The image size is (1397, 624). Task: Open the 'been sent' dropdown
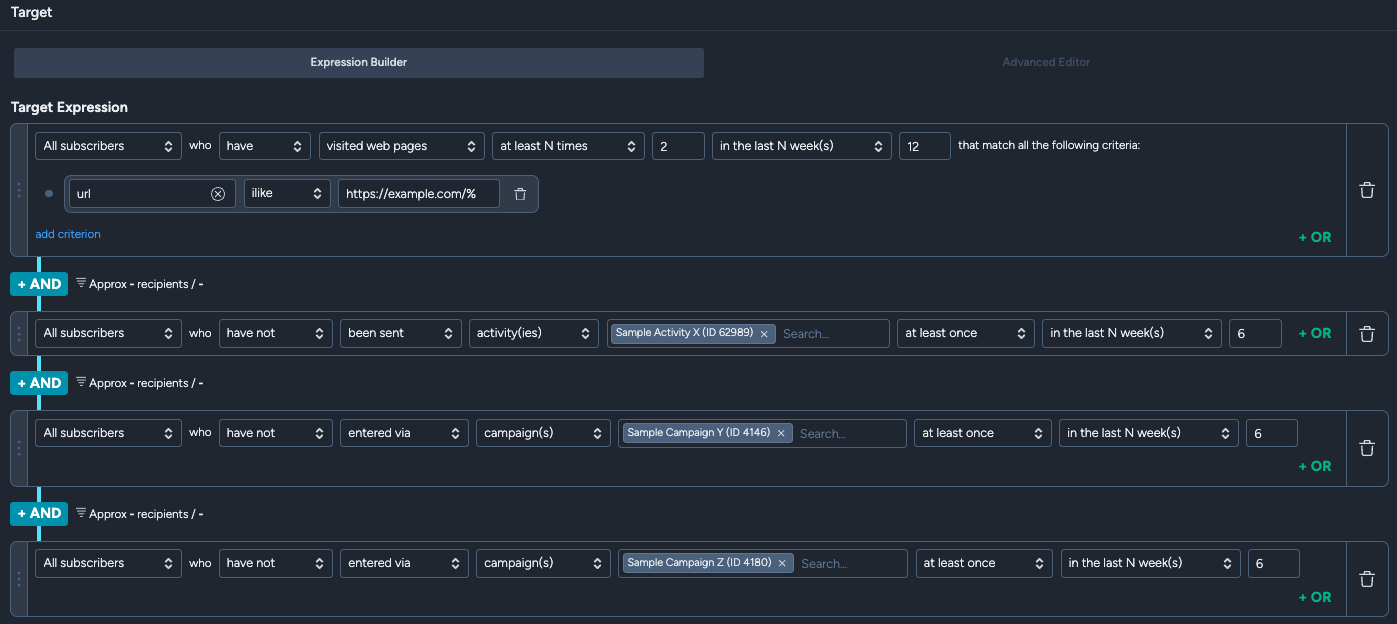(x=401, y=333)
